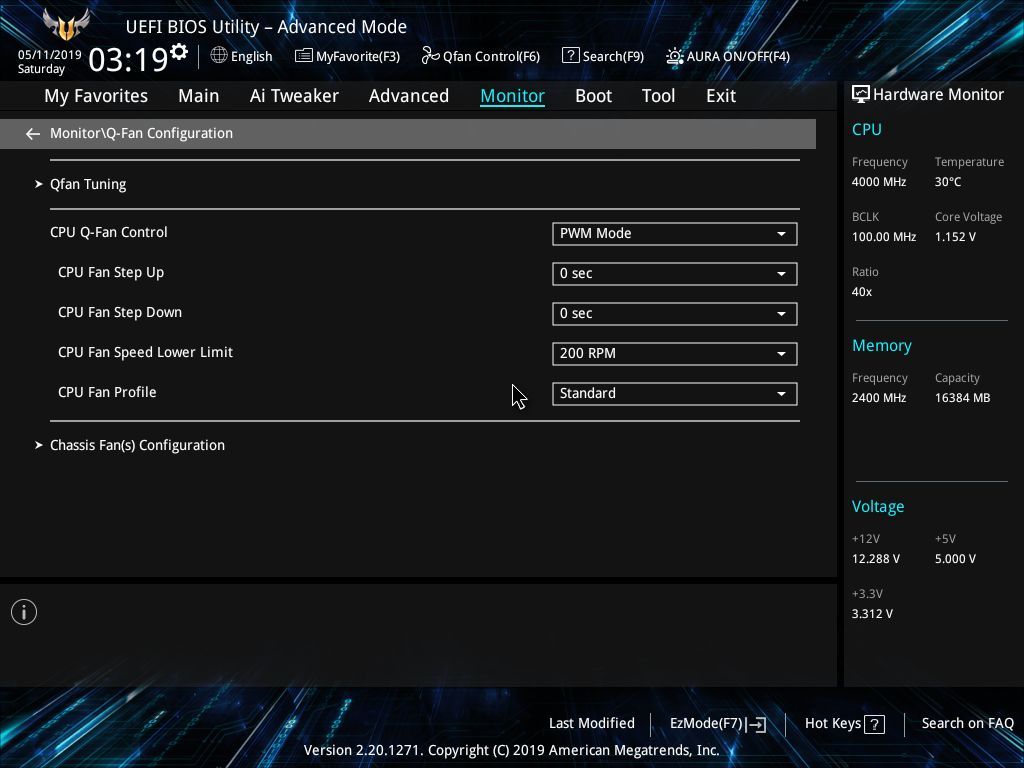
Task: Click memory capacity 16384 MB
Action: 962,398
